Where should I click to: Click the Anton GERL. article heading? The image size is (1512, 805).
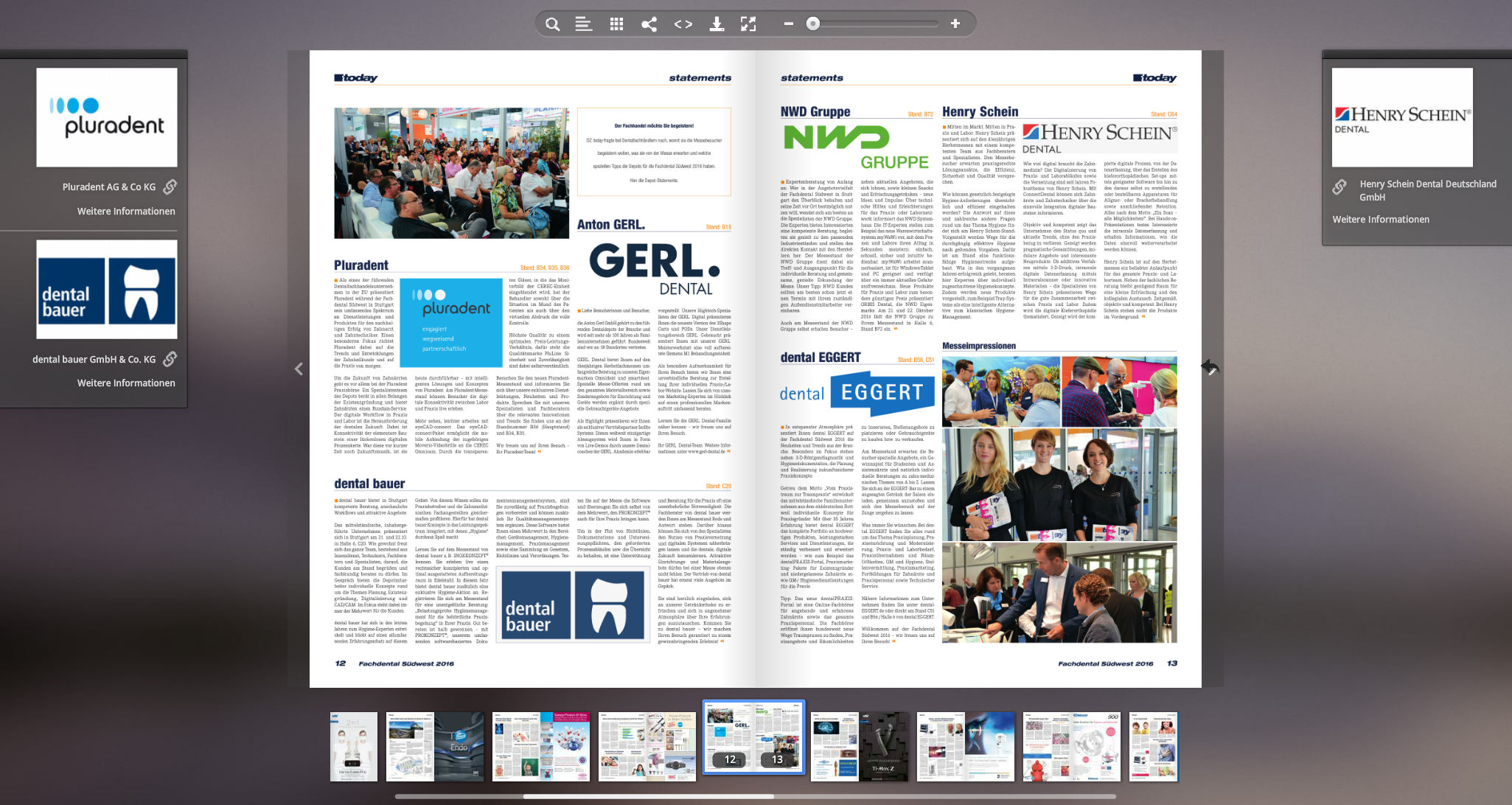[x=611, y=225]
